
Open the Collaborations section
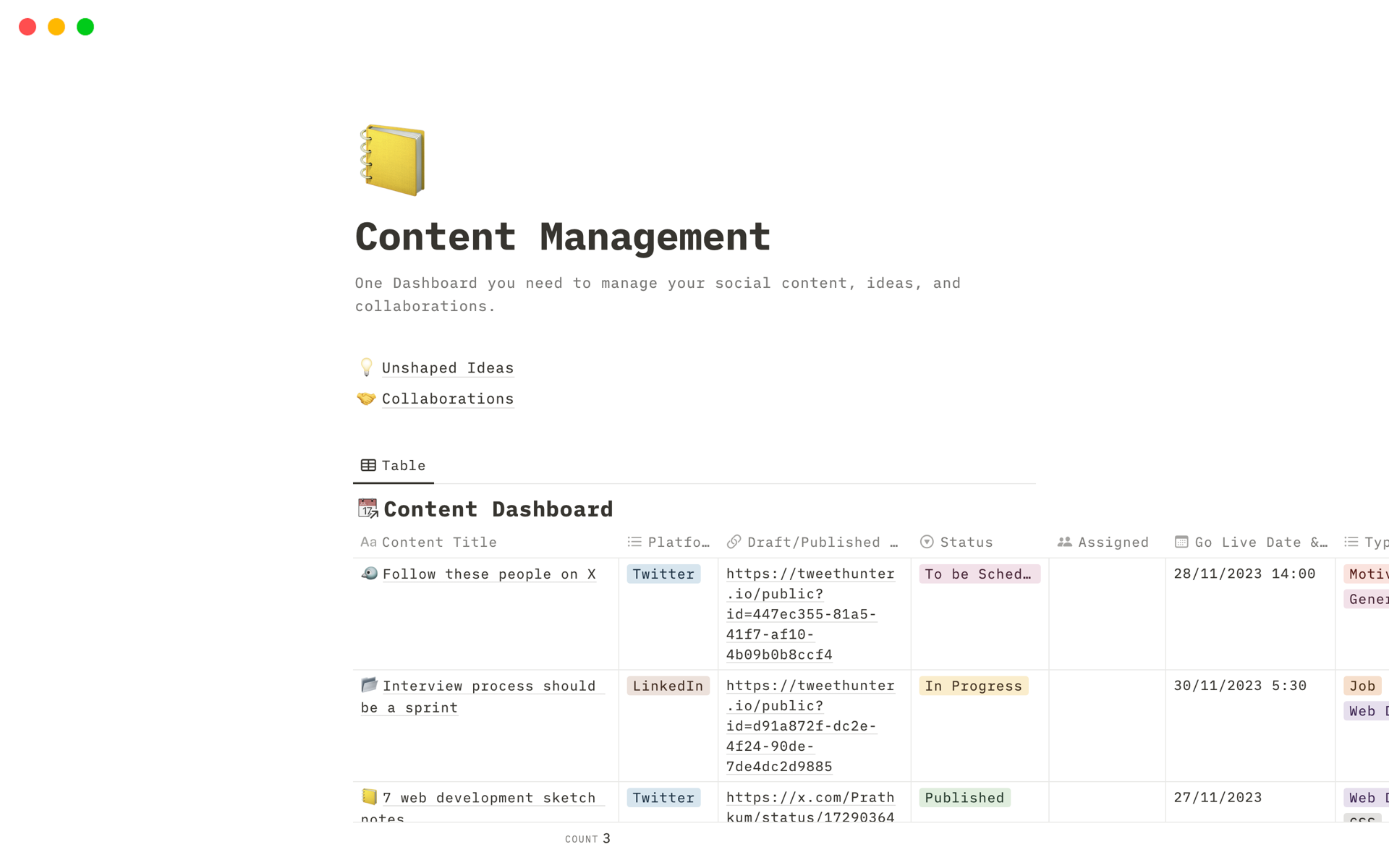[448, 398]
